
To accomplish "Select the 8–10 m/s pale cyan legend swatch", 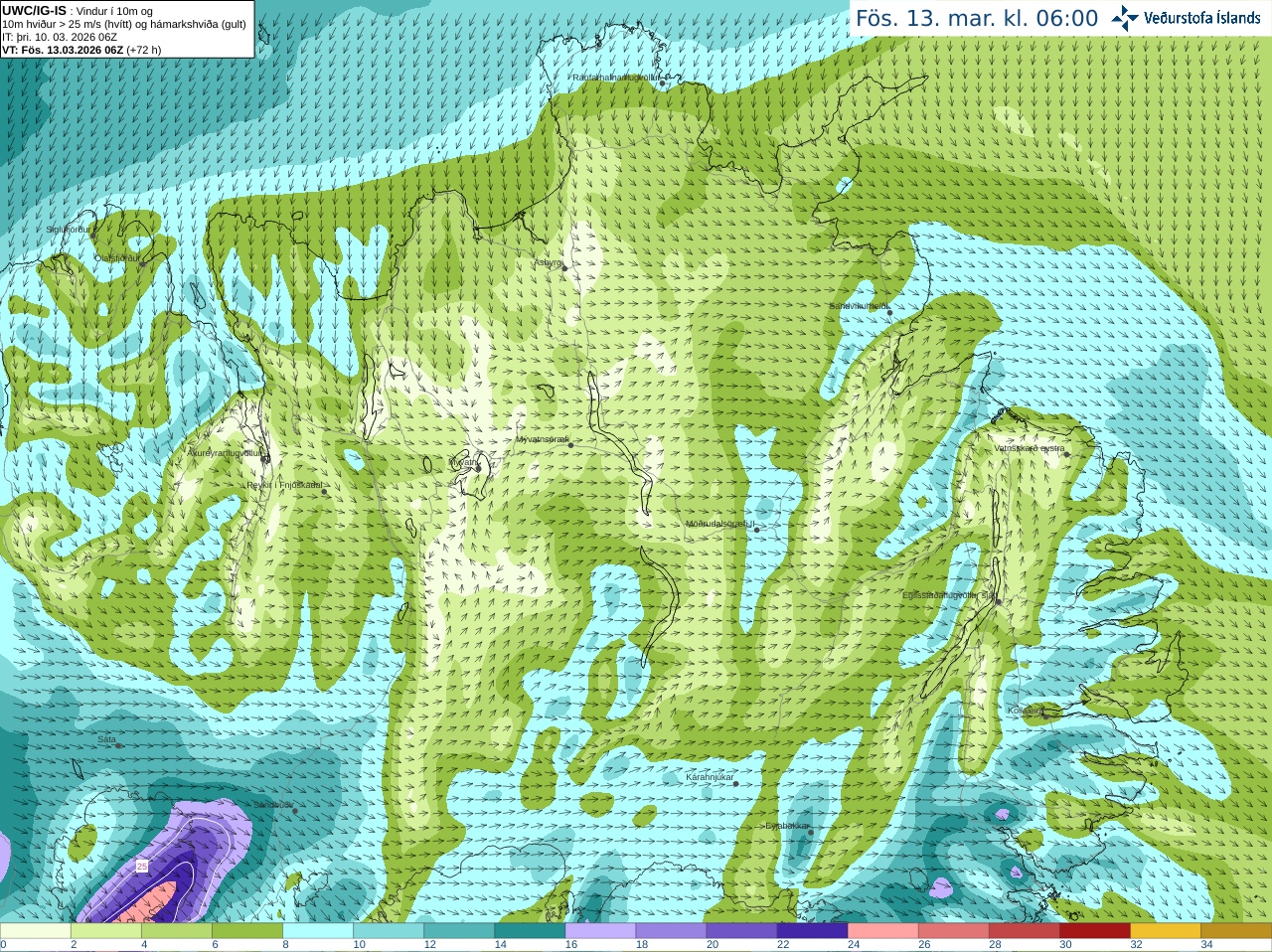I will (x=318, y=931).
